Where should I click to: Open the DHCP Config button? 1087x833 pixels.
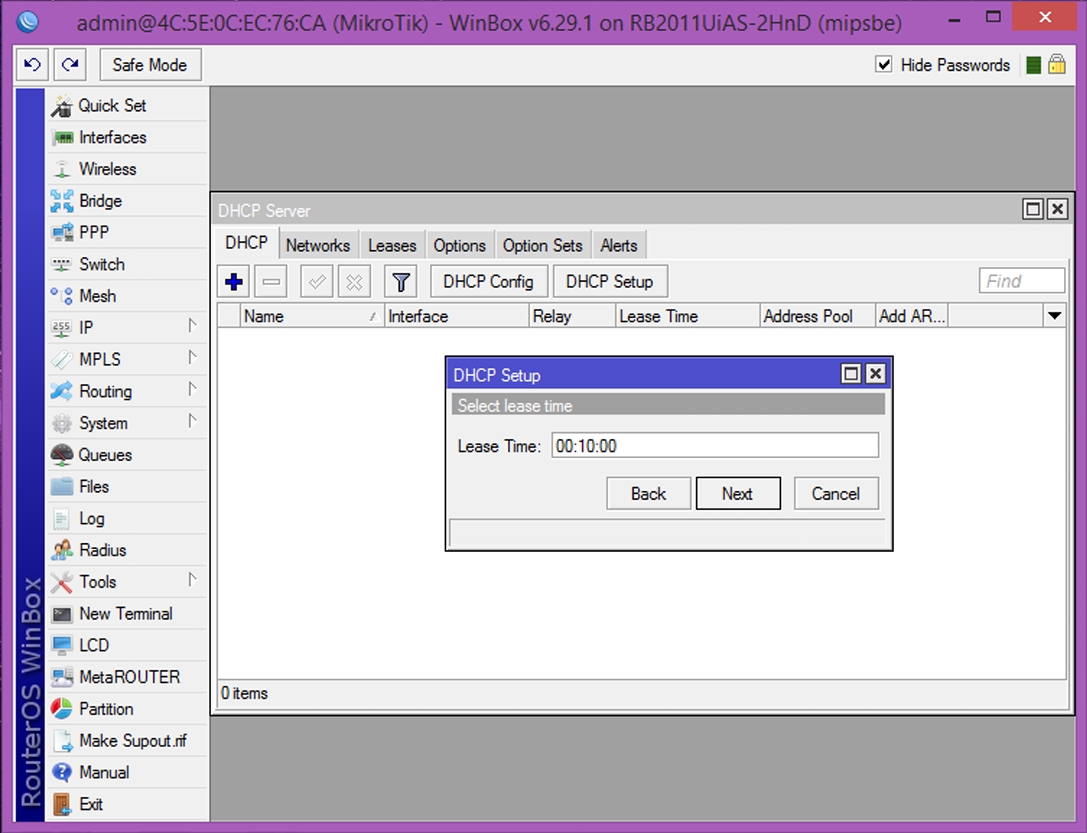(x=489, y=282)
